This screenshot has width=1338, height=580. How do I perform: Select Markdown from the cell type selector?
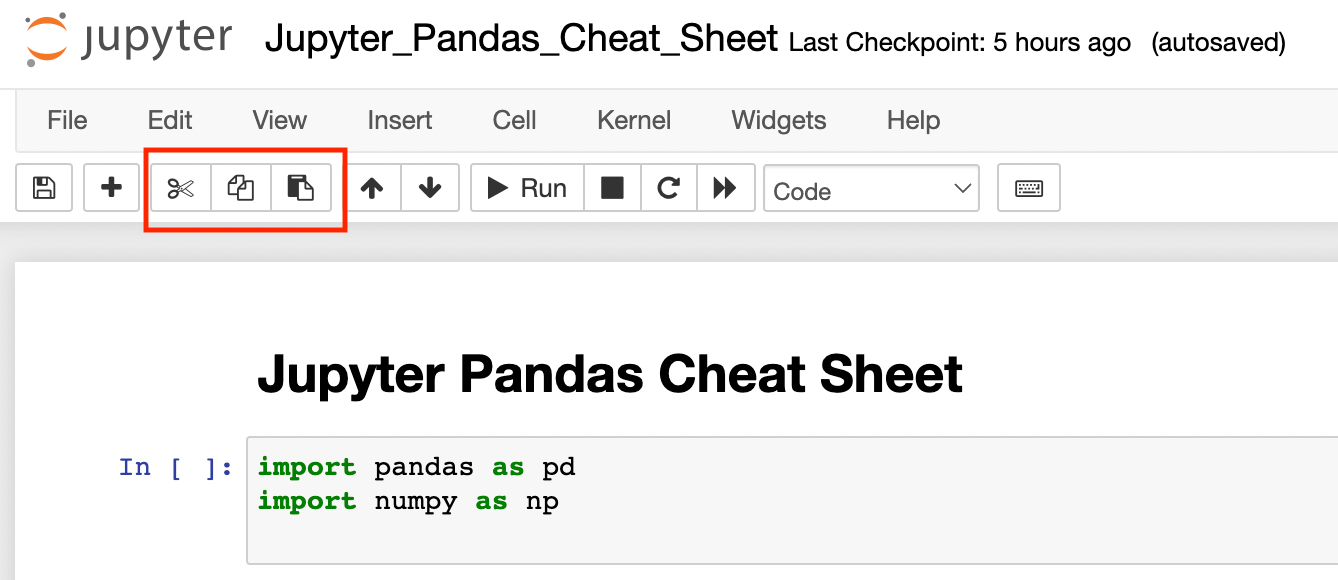pos(870,189)
